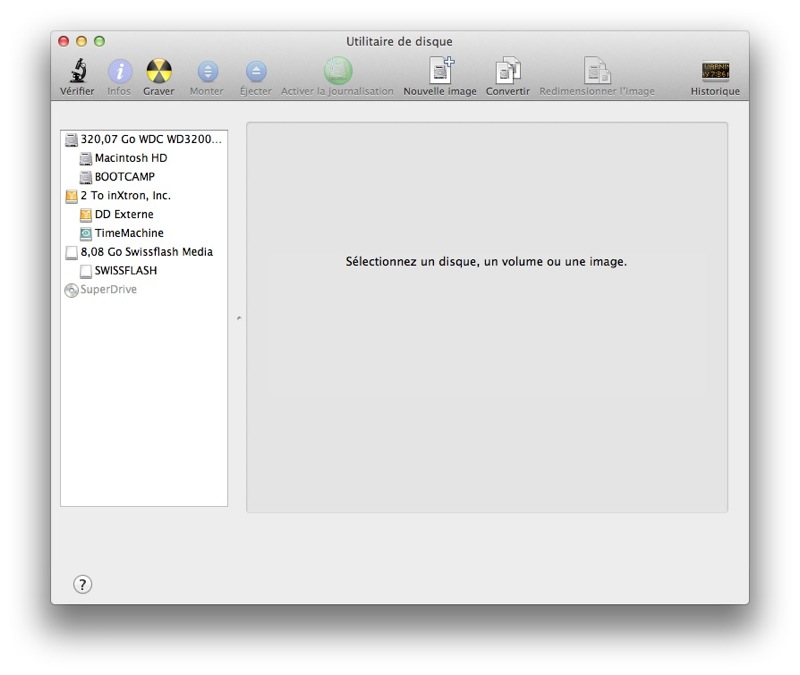The width and height of the screenshot is (800, 675).
Task: Open the Historique log
Action: (x=715, y=71)
